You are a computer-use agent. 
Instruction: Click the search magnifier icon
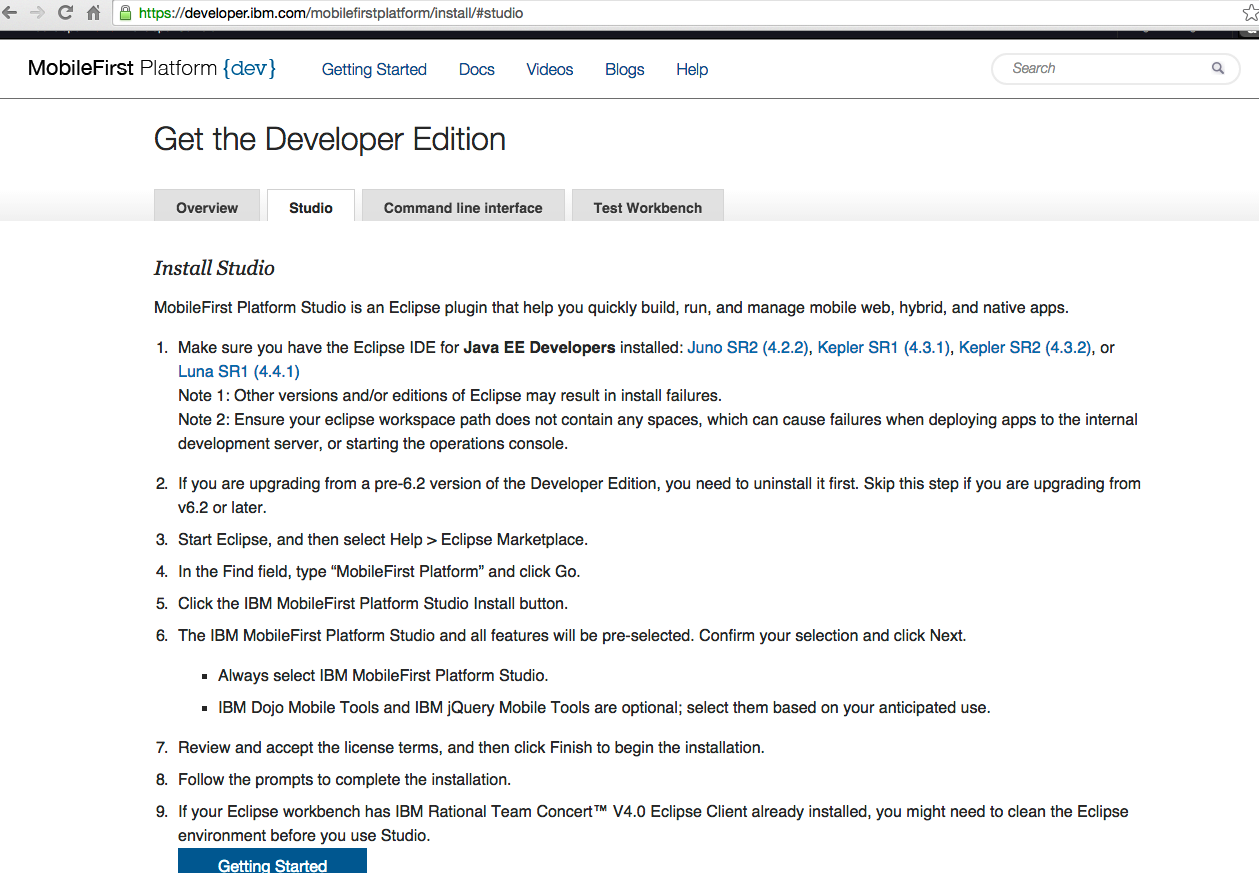[x=1217, y=68]
